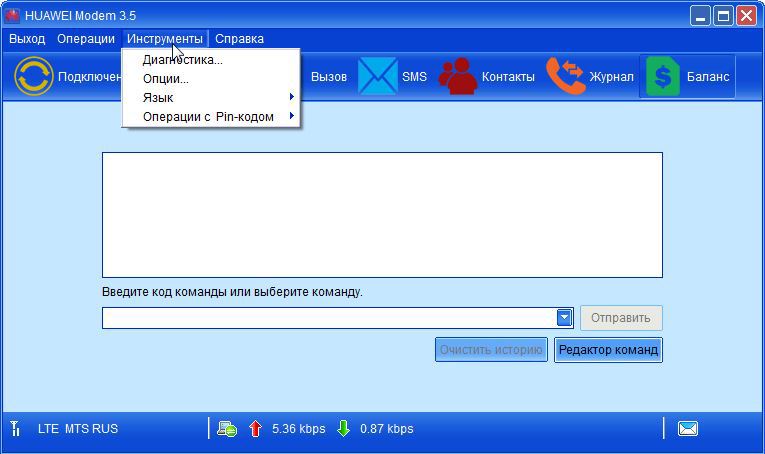Screen dimensions: 765x454
Task: Select Диагностика... from the menu
Action: [211, 60]
